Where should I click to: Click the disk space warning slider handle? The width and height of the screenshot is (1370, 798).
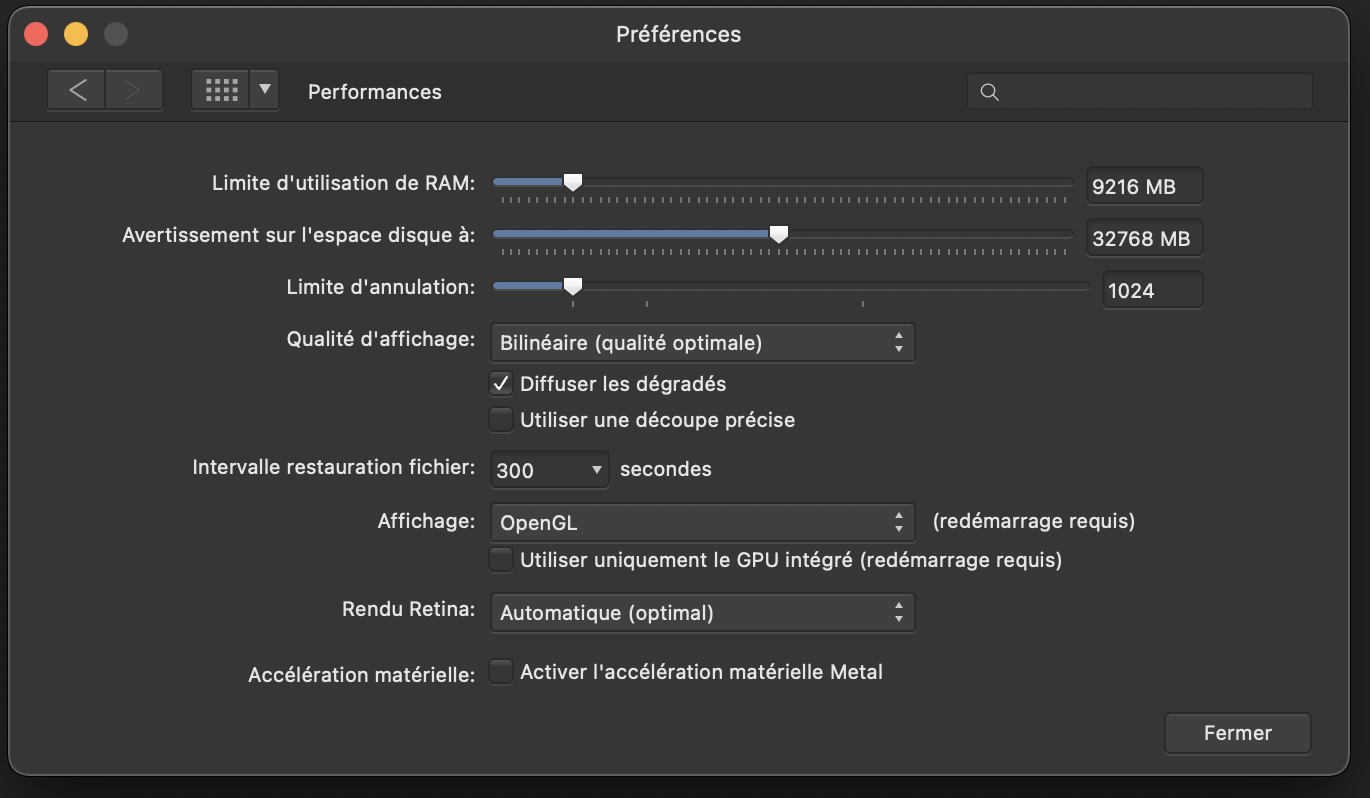778,234
